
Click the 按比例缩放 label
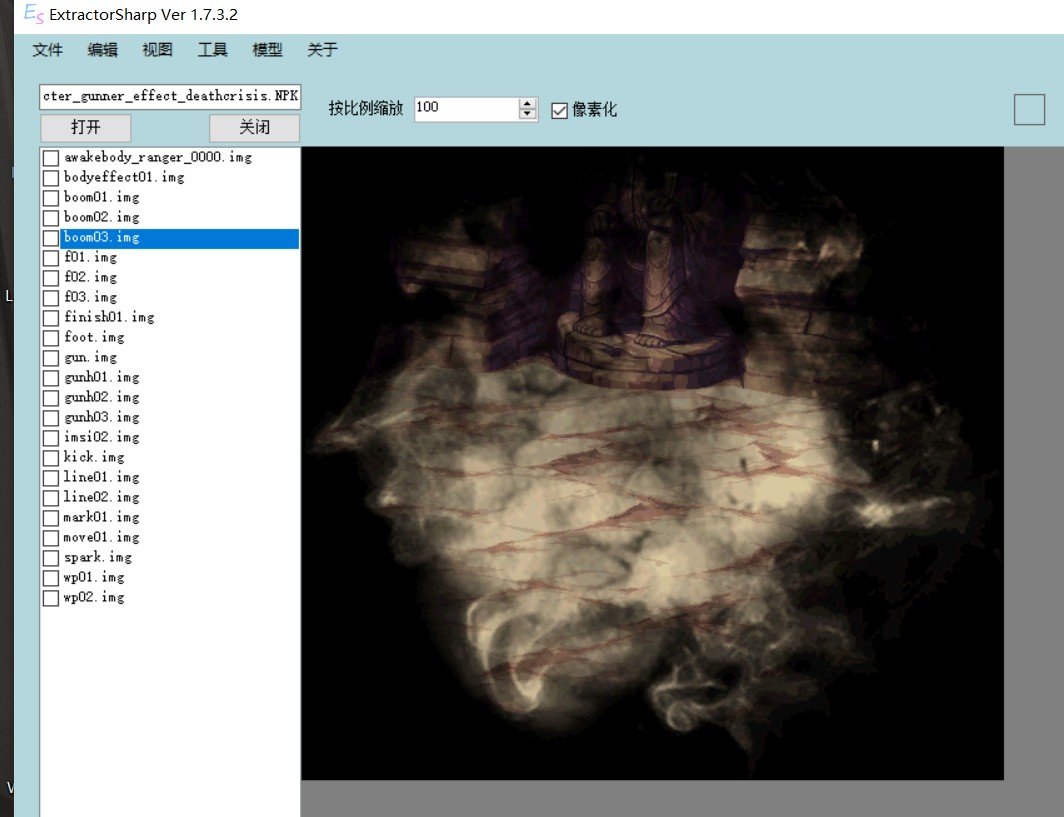(x=366, y=109)
